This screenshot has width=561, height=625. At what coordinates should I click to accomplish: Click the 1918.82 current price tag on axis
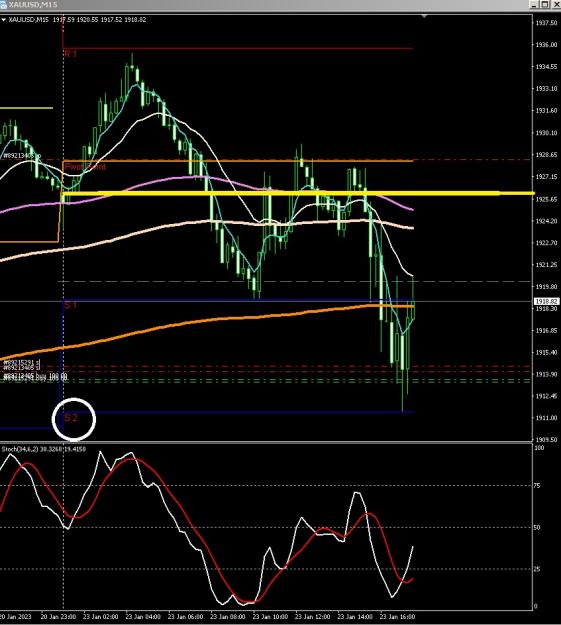coord(546,301)
